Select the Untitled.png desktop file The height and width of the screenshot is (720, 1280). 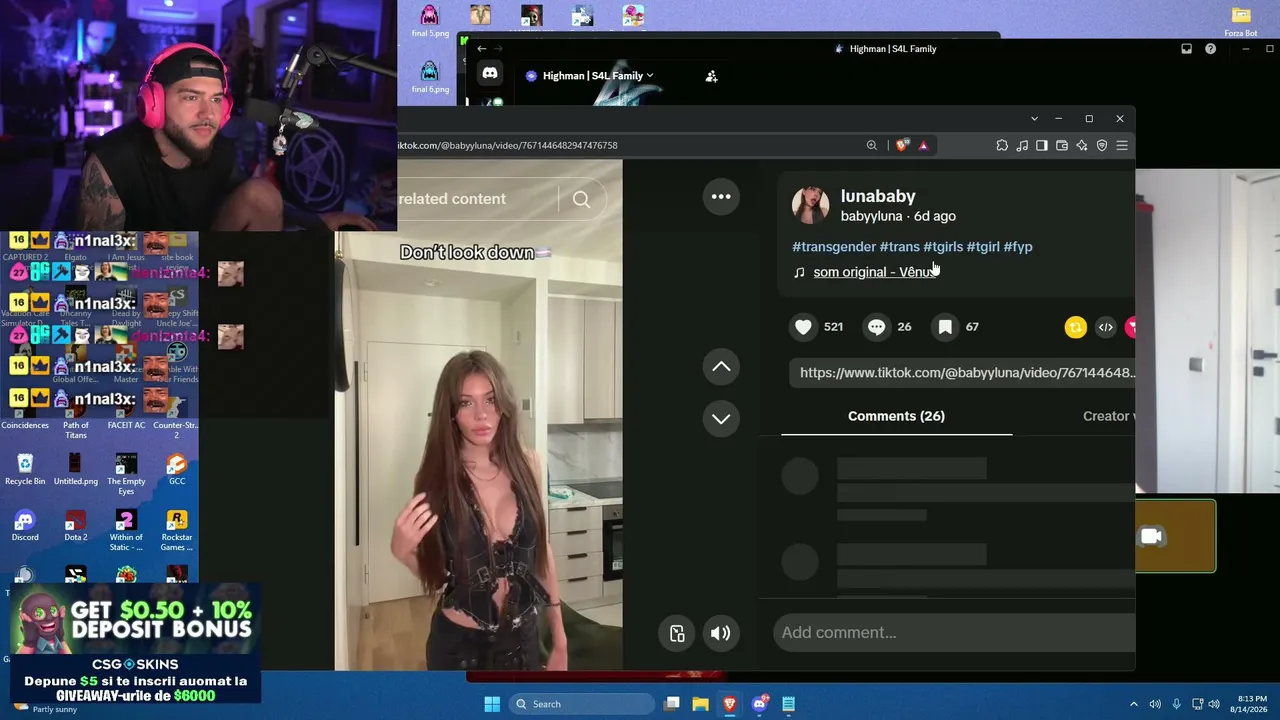click(x=75, y=469)
